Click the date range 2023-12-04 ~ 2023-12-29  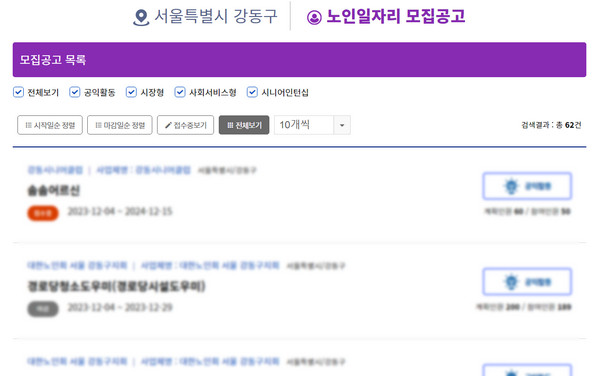120,308
